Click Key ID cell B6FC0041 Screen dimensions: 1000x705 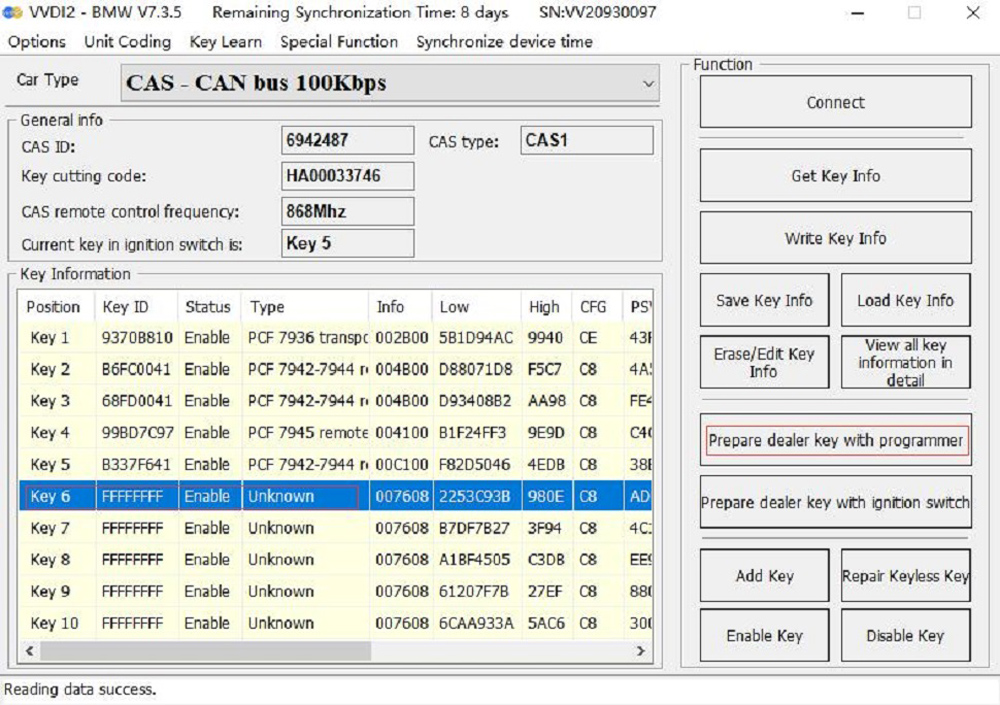(137, 369)
